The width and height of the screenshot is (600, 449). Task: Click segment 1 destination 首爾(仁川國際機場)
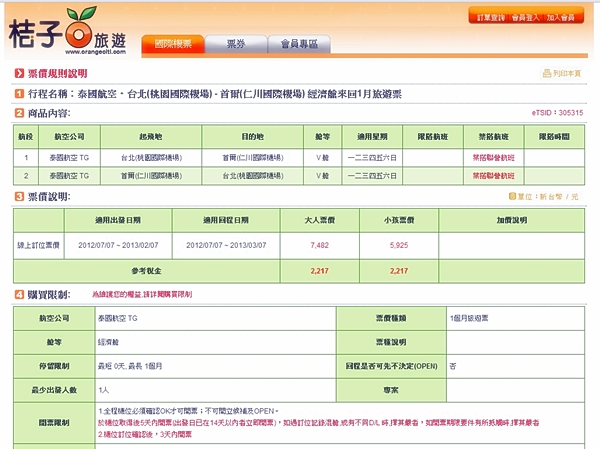click(x=253, y=158)
